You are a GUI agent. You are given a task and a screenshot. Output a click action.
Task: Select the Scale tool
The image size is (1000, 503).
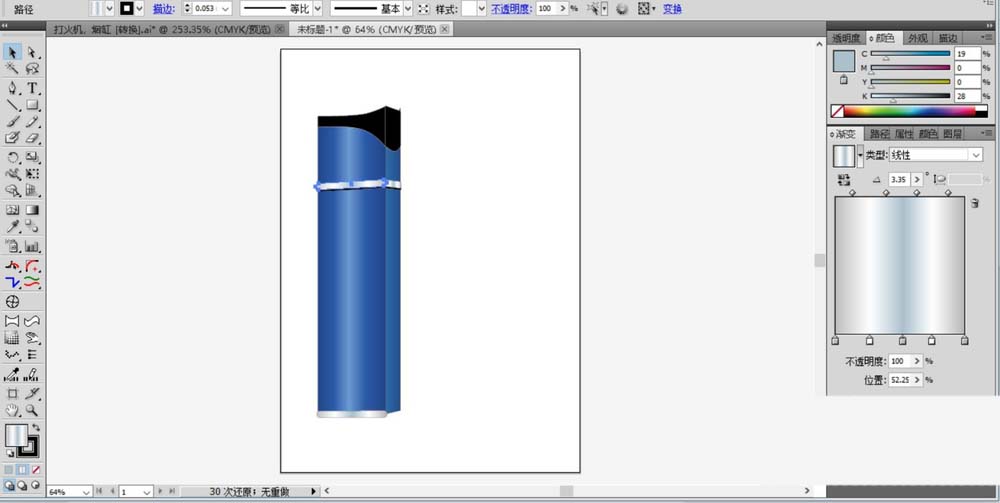[32, 157]
